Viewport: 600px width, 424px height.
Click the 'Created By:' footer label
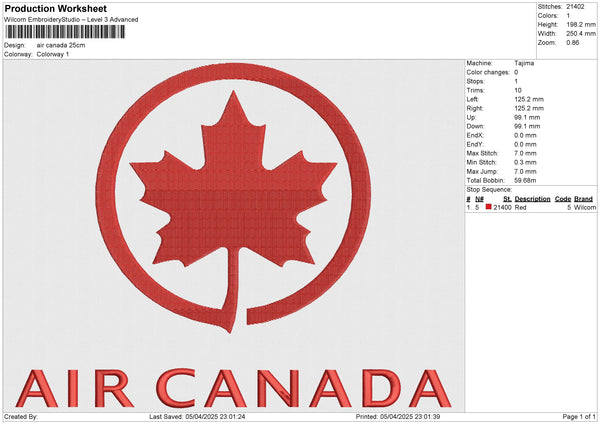[x=21, y=417]
